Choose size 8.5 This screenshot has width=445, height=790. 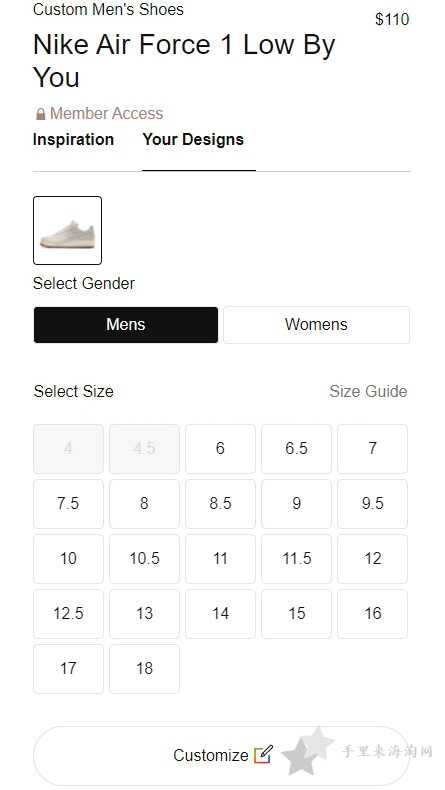[220, 503]
